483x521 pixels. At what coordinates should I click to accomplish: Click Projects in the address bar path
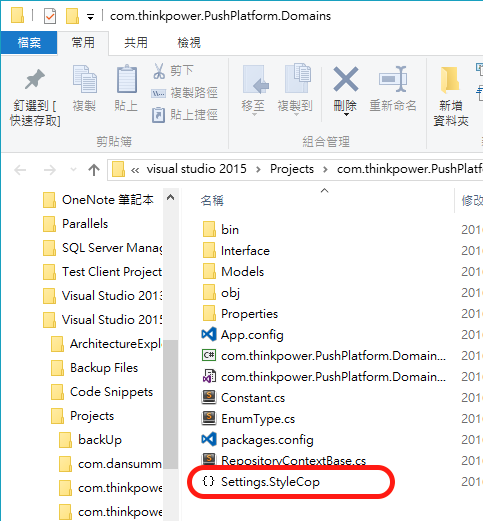pos(292,169)
